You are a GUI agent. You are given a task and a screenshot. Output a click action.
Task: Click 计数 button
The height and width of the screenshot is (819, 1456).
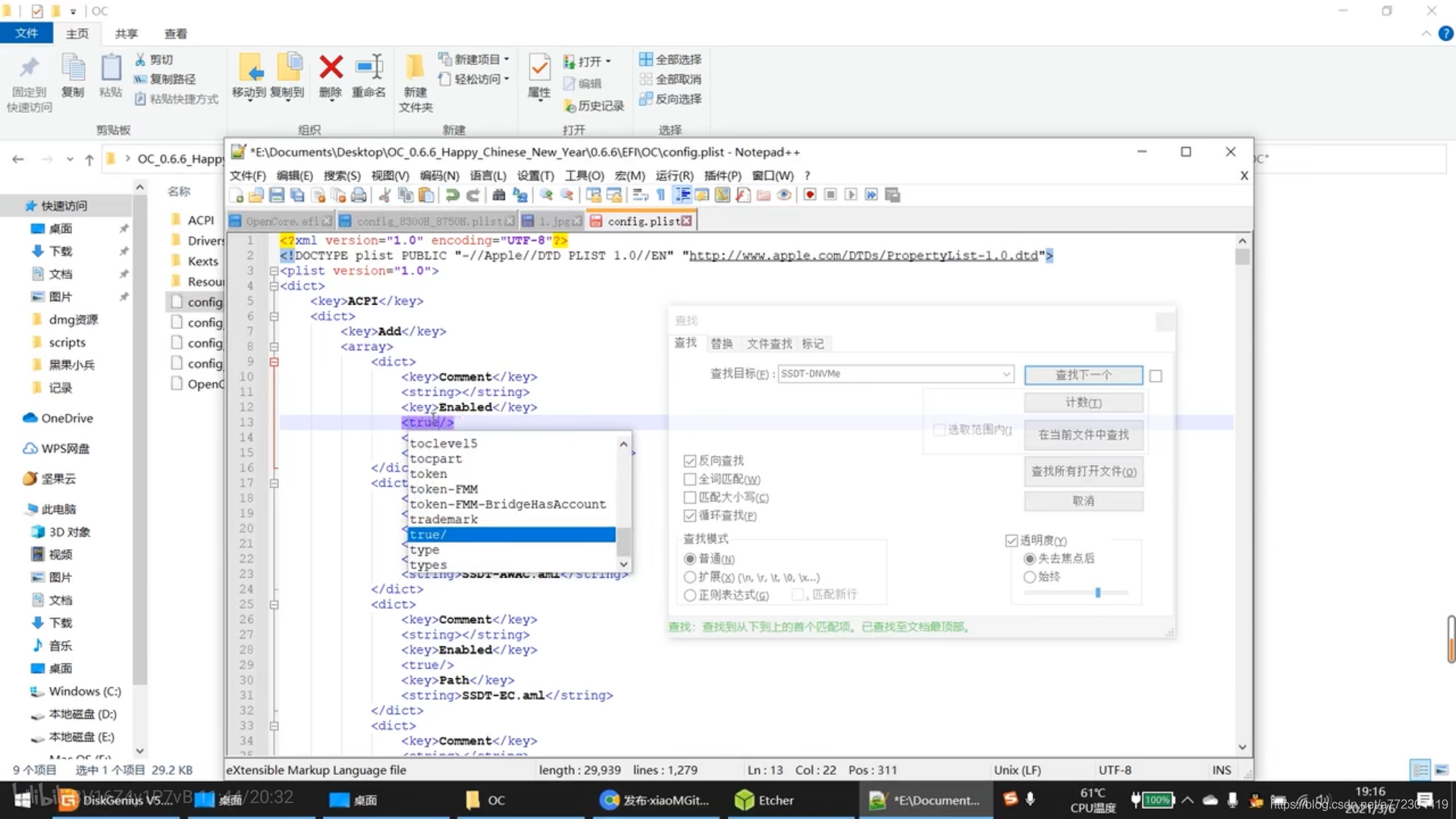1084,403
